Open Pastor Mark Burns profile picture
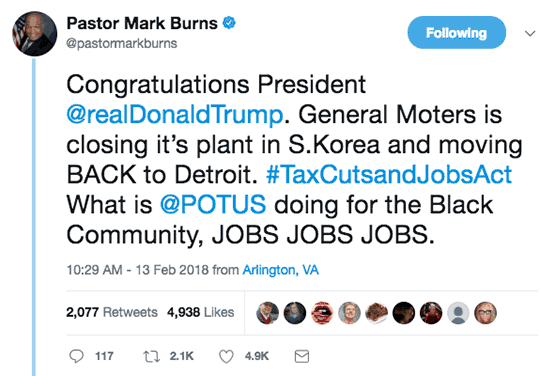This screenshot has width=540, height=376. [35, 34]
